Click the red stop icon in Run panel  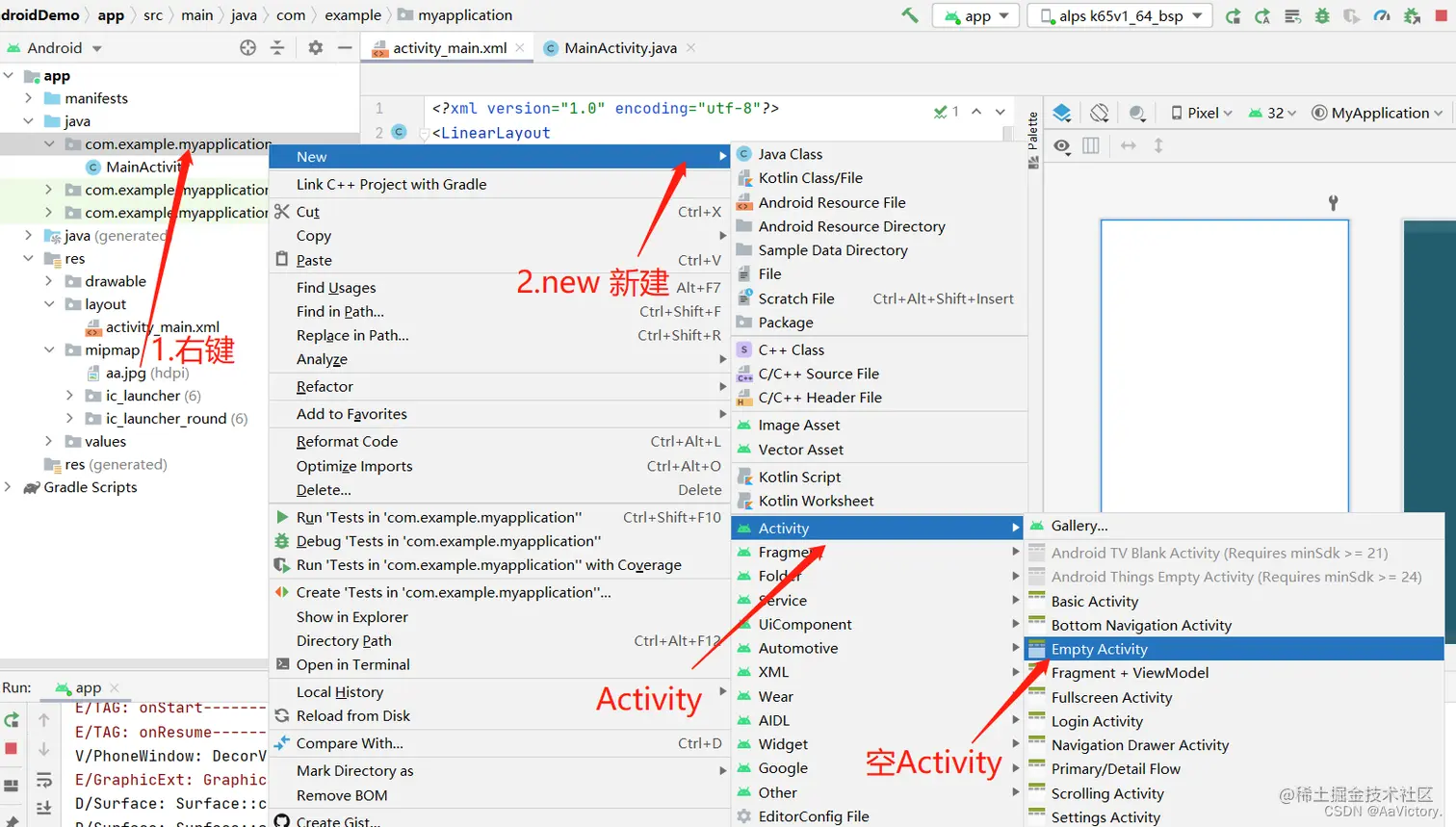(x=12, y=748)
